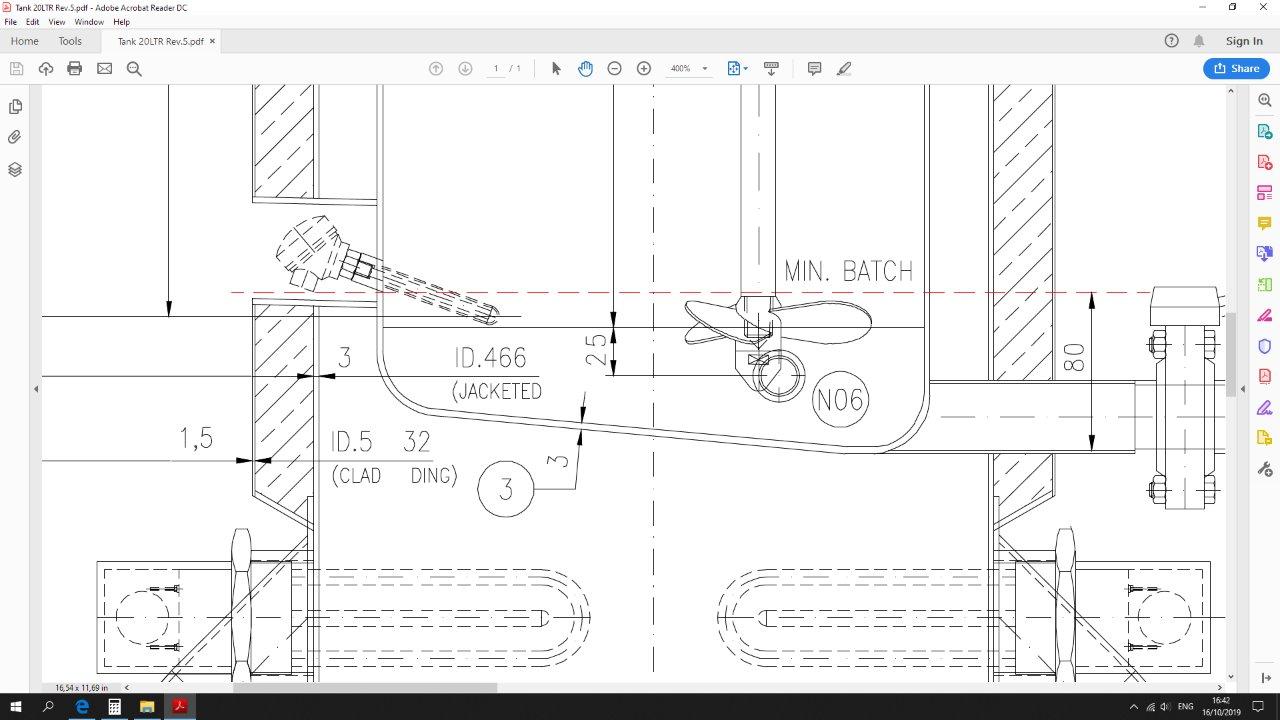Expand the left navigation pane arrow
Viewport: 1280px width, 720px height.
pyautogui.click(x=36, y=389)
